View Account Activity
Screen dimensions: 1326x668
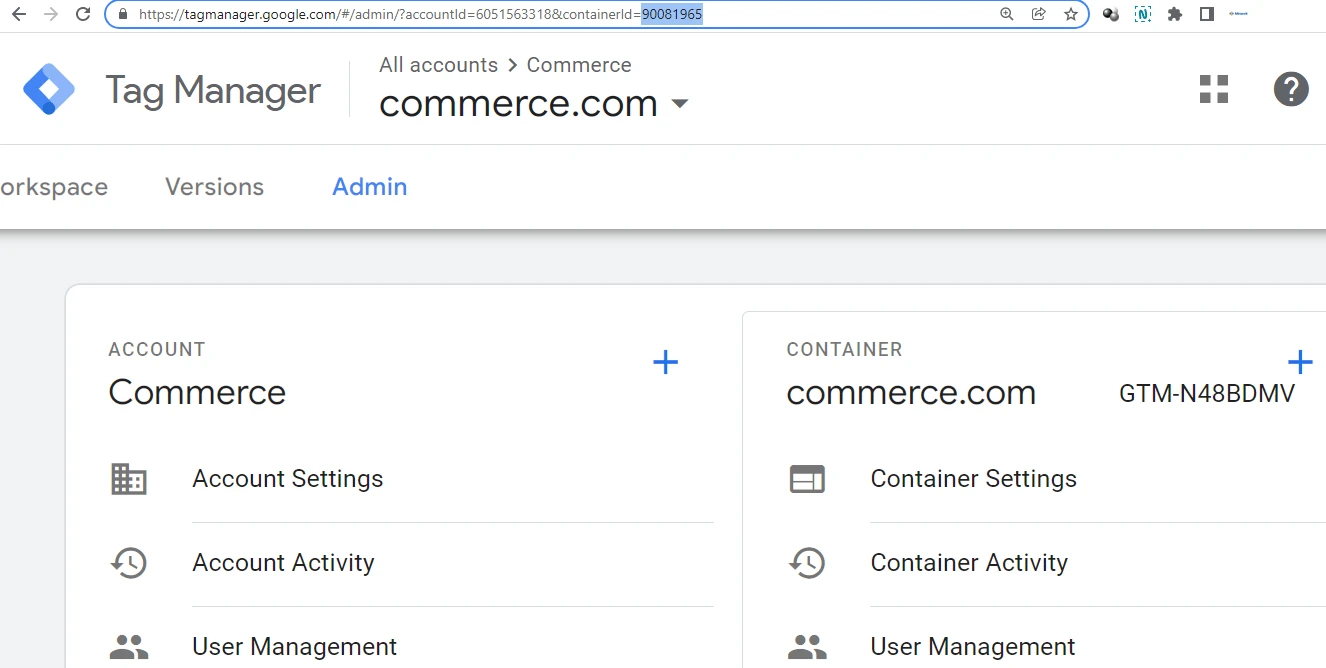[x=283, y=563]
